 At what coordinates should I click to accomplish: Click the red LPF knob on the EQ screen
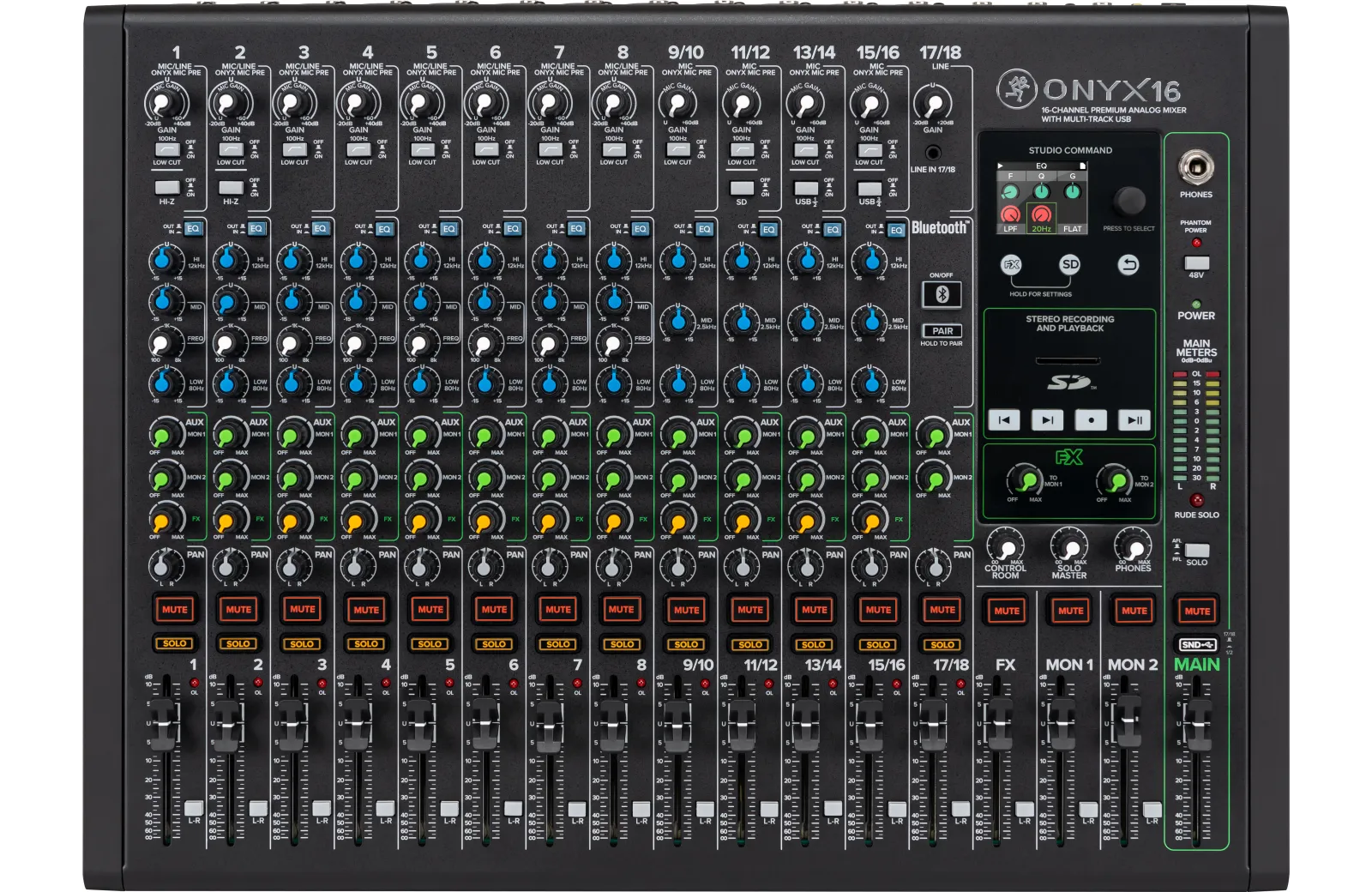tap(1011, 214)
